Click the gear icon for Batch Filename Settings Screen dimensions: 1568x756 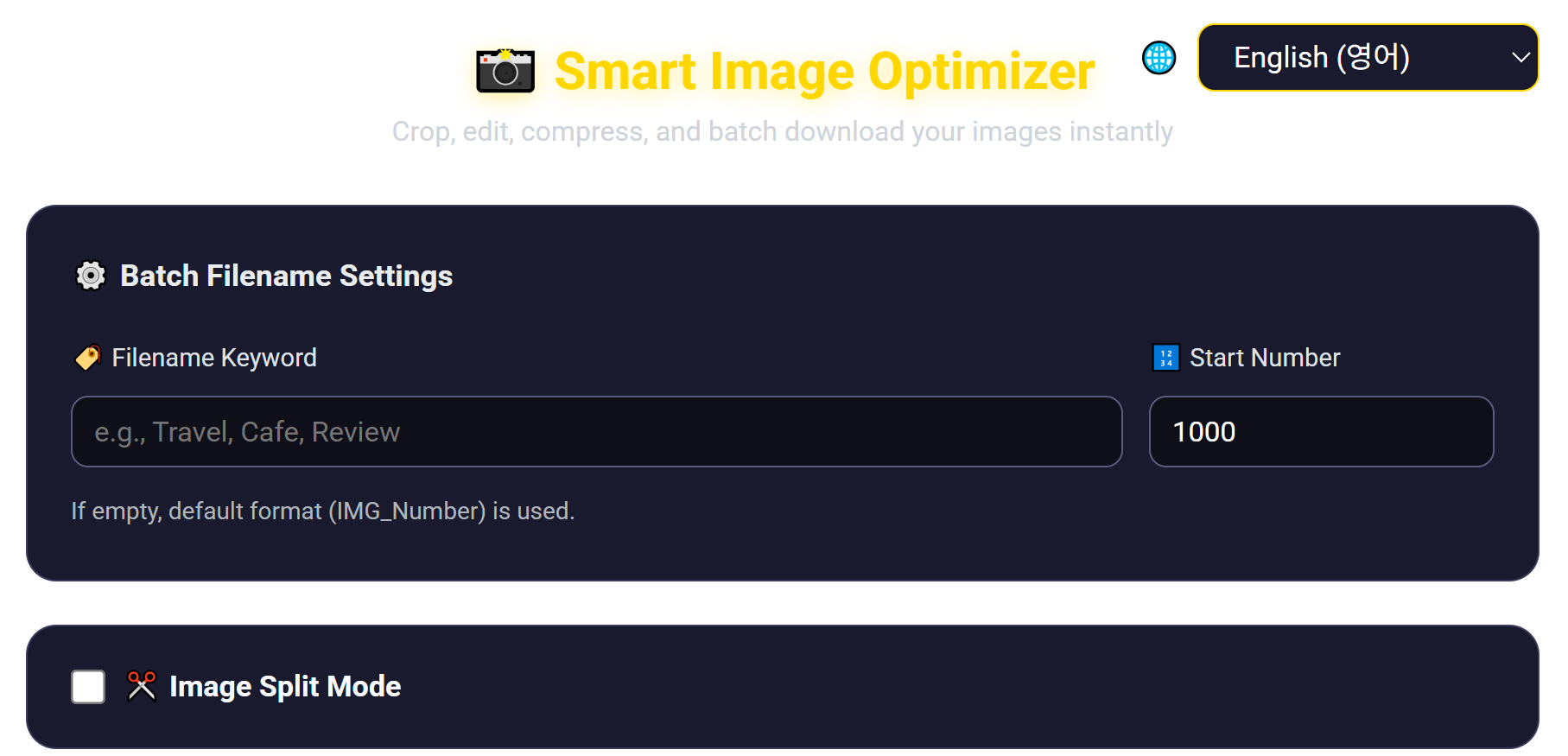click(x=91, y=276)
